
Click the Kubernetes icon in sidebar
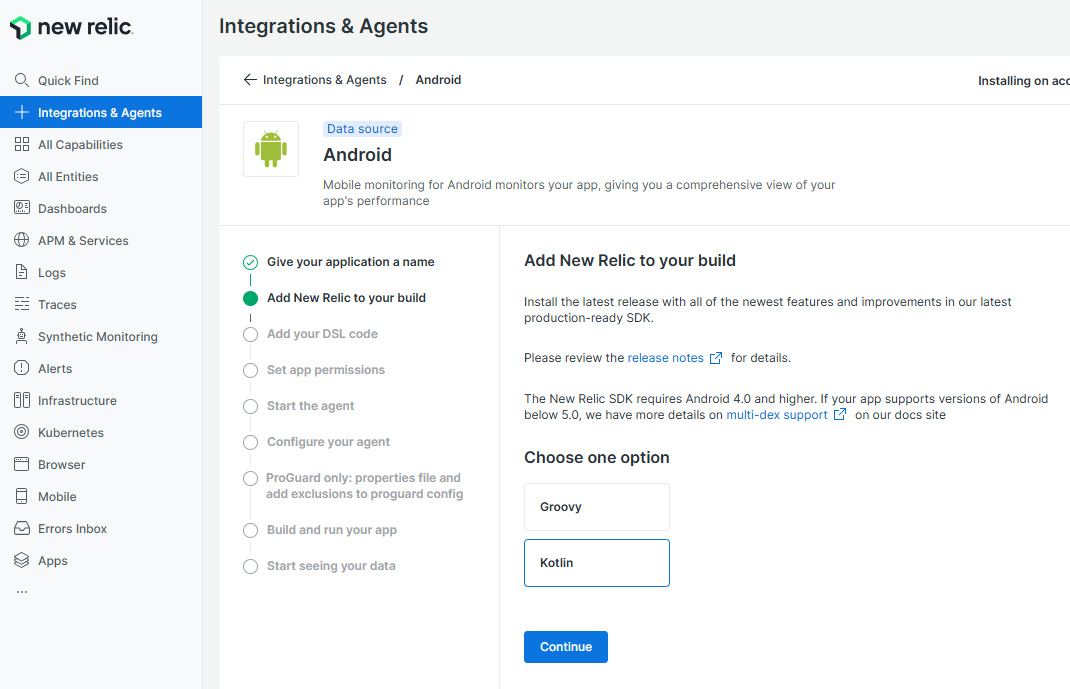(22, 433)
